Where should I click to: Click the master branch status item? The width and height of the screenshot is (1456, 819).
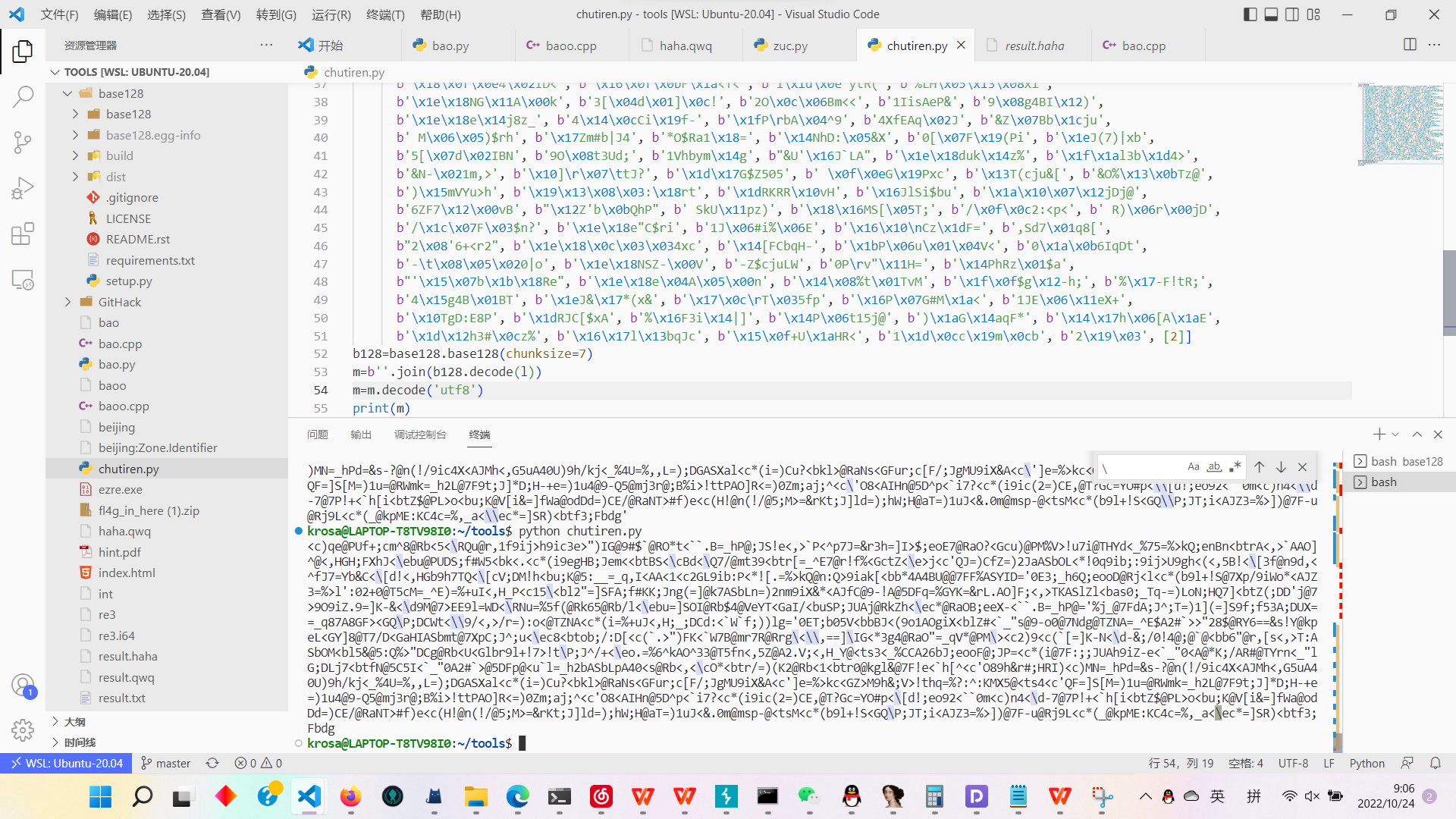coord(165,763)
